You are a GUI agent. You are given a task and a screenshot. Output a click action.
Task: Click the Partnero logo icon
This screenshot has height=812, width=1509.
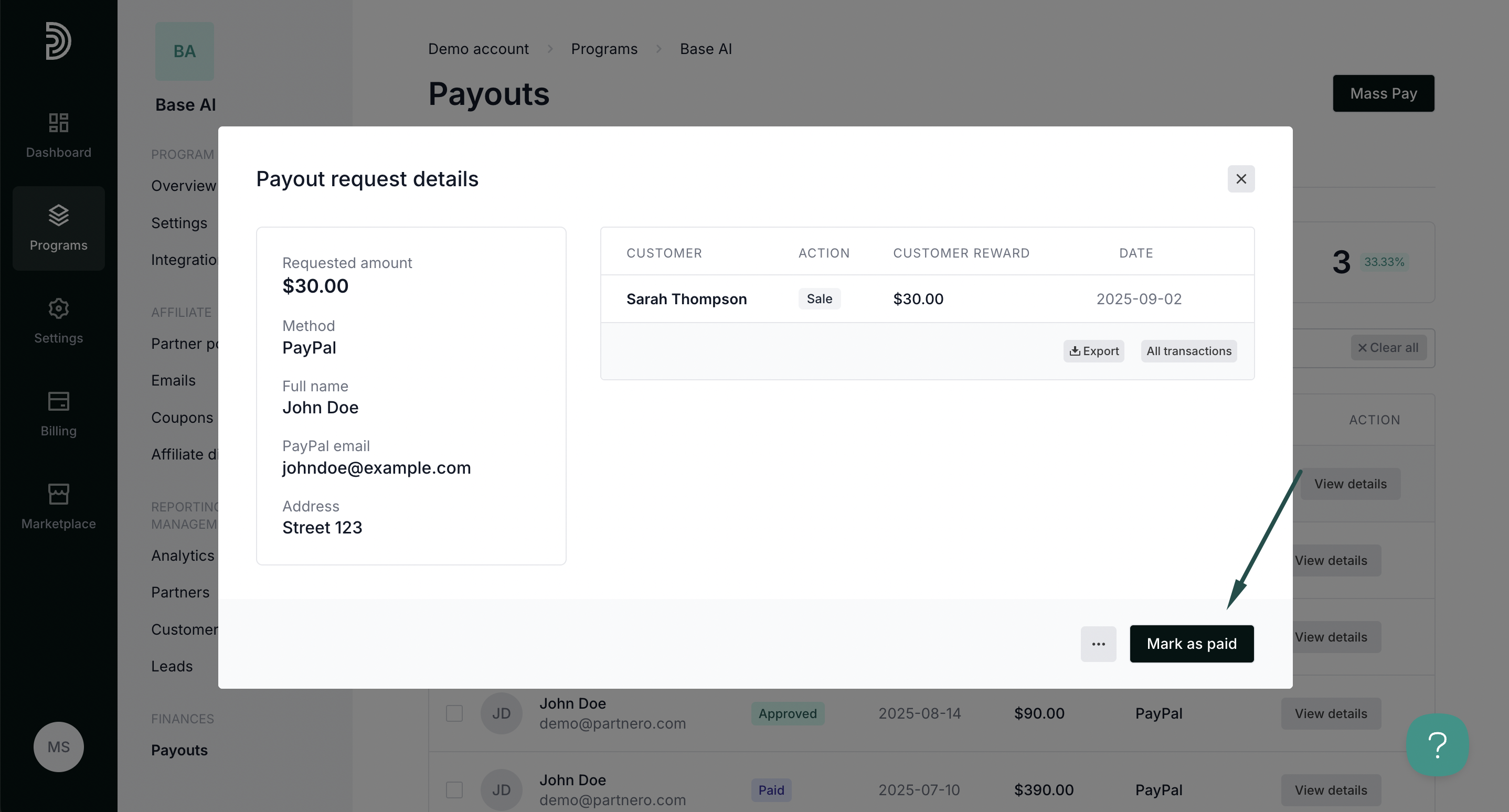(x=58, y=40)
